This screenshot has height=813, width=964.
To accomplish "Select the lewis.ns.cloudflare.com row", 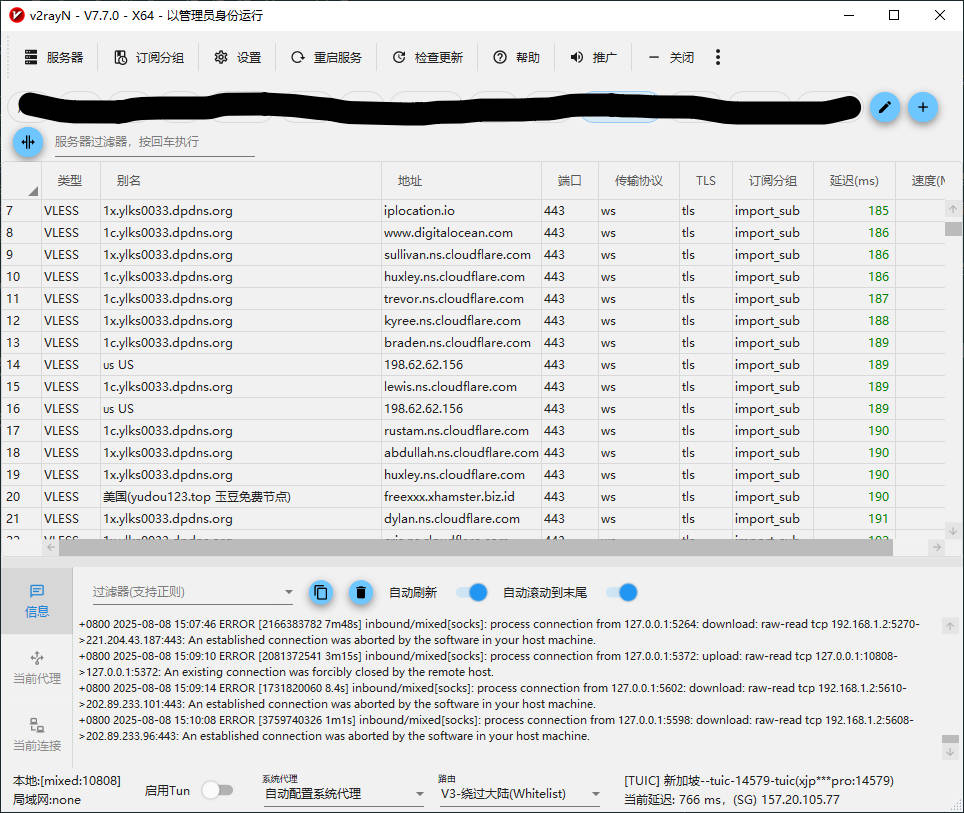I will click(x=473, y=387).
